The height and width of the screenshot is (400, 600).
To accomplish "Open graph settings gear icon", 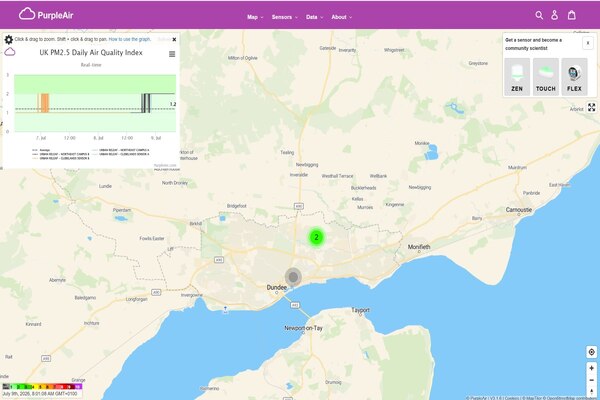I will point(8,39).
